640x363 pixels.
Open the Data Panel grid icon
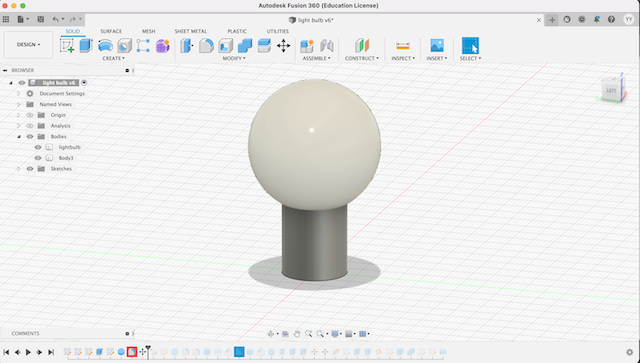pos(6,19)
